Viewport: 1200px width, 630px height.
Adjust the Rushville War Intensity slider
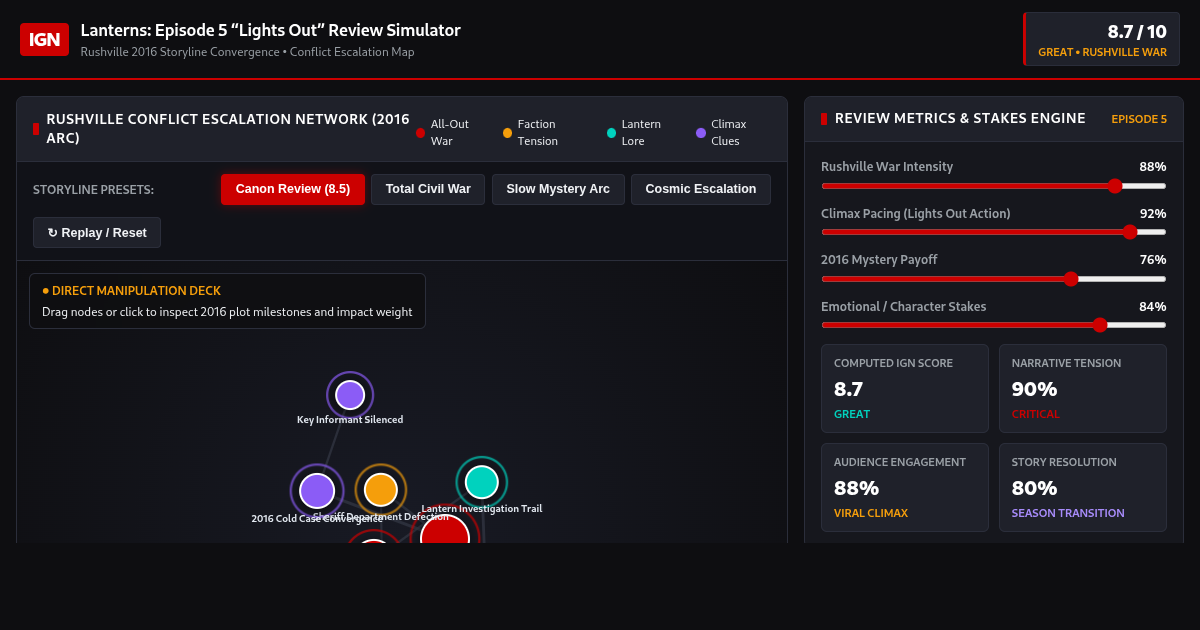click(994, 185)
